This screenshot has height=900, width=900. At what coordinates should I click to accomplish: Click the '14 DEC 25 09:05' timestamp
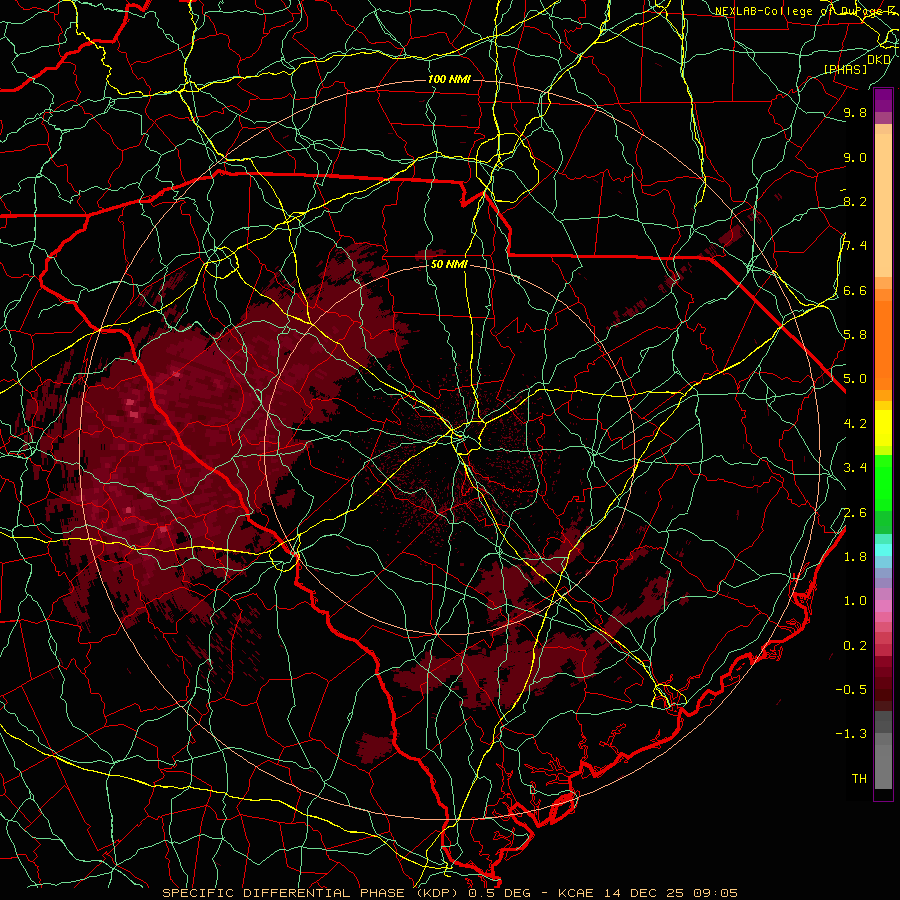click(x=670, y=893)
